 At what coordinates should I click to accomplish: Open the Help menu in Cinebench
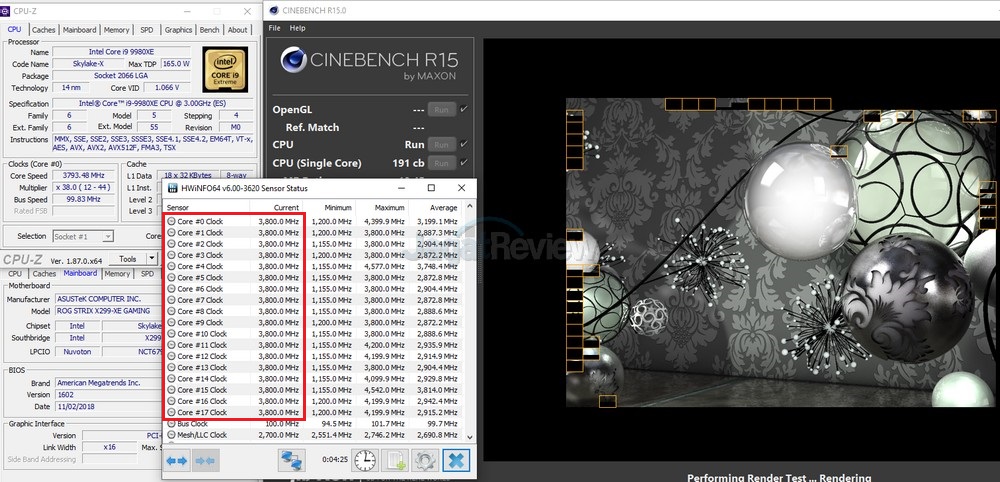(x=297, y=28)
